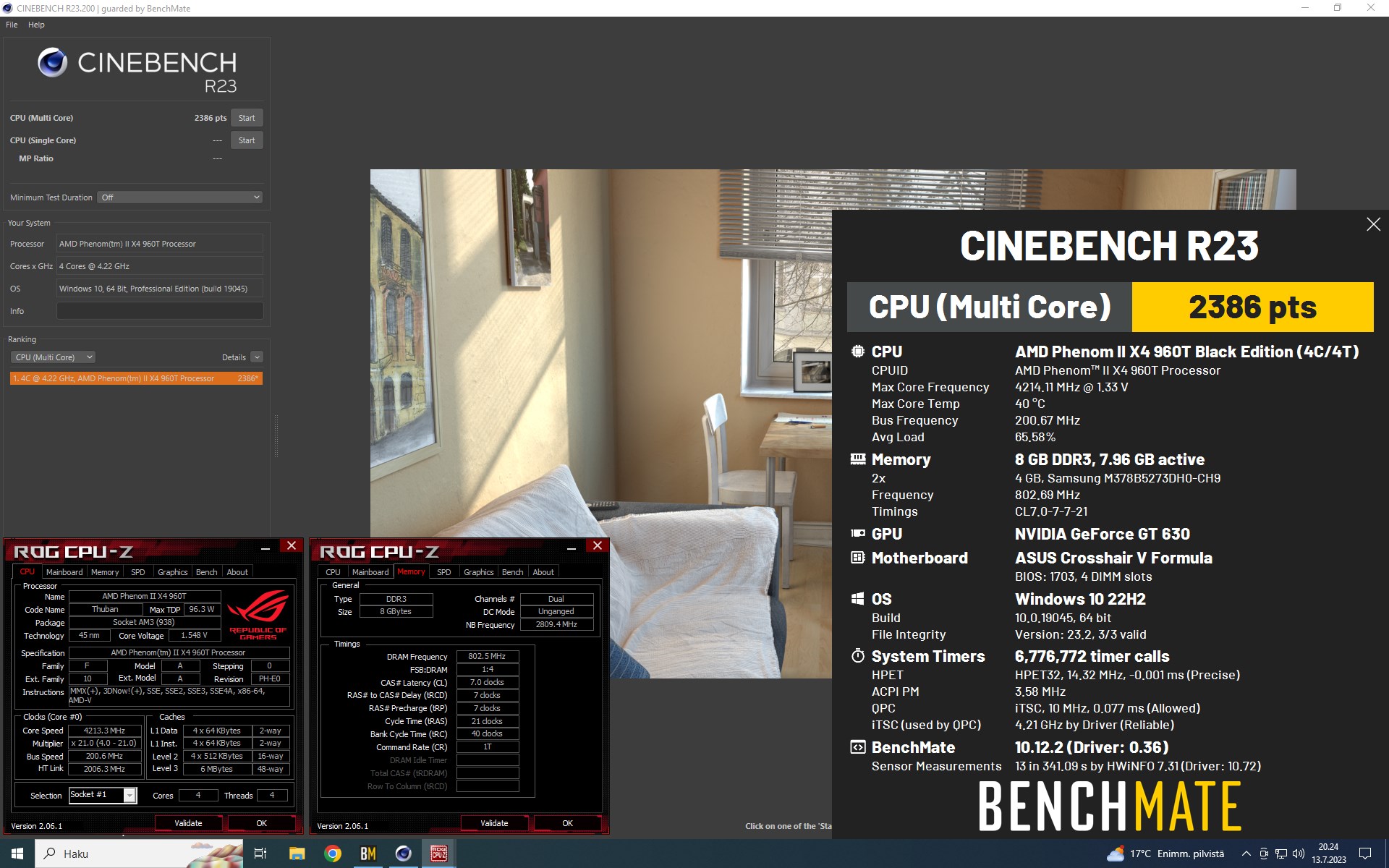Open the File menu in Cinebench
The height and width of the screenshot is (868, 1389).
tap(12, 25)
